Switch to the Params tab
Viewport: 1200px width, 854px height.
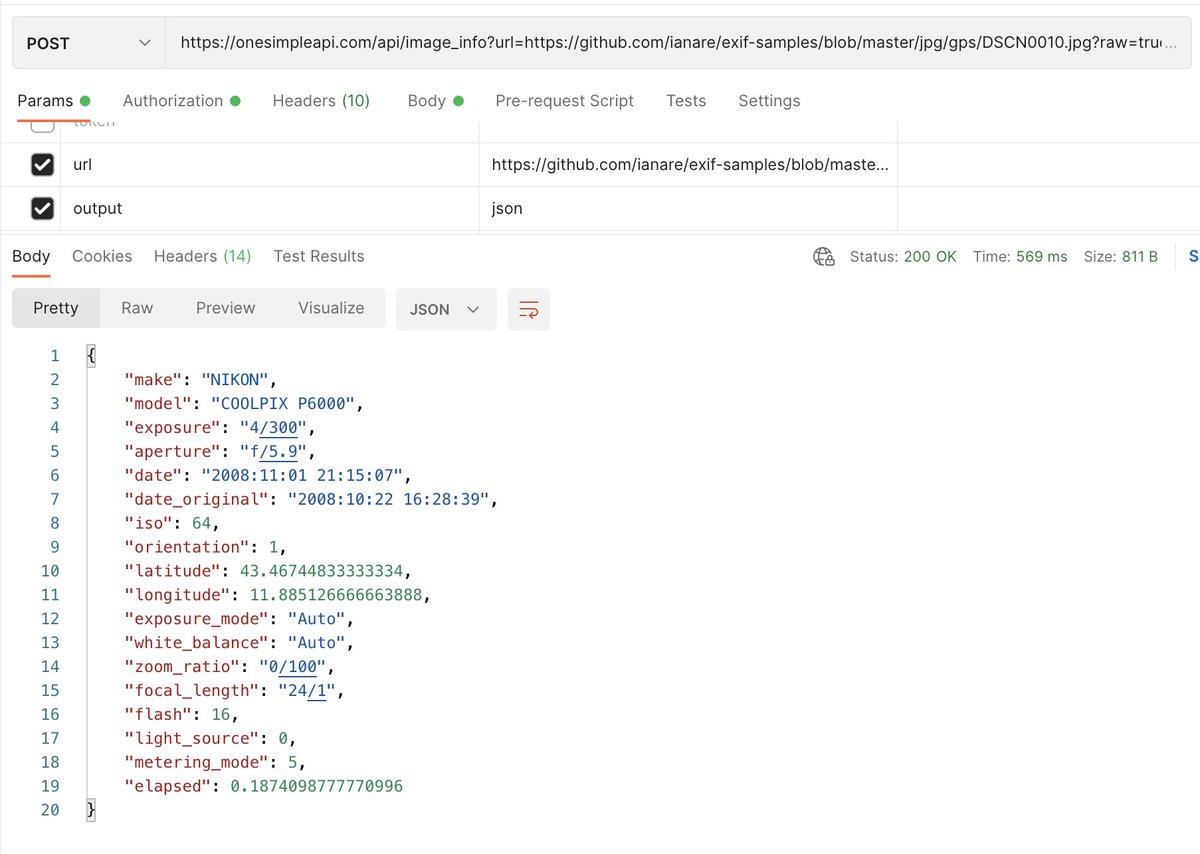pos(54,101)
